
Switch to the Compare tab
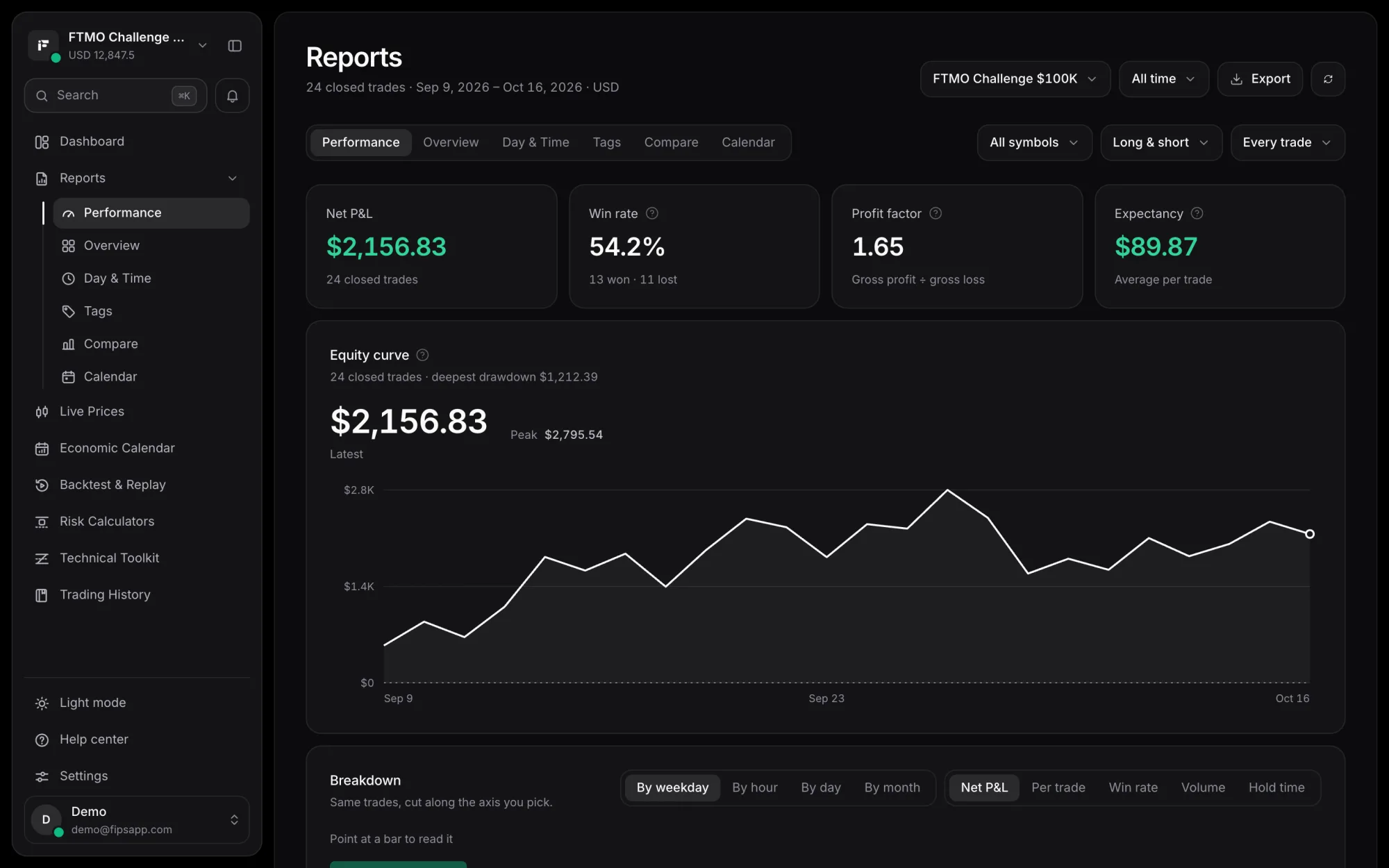[x=671, y=142]
